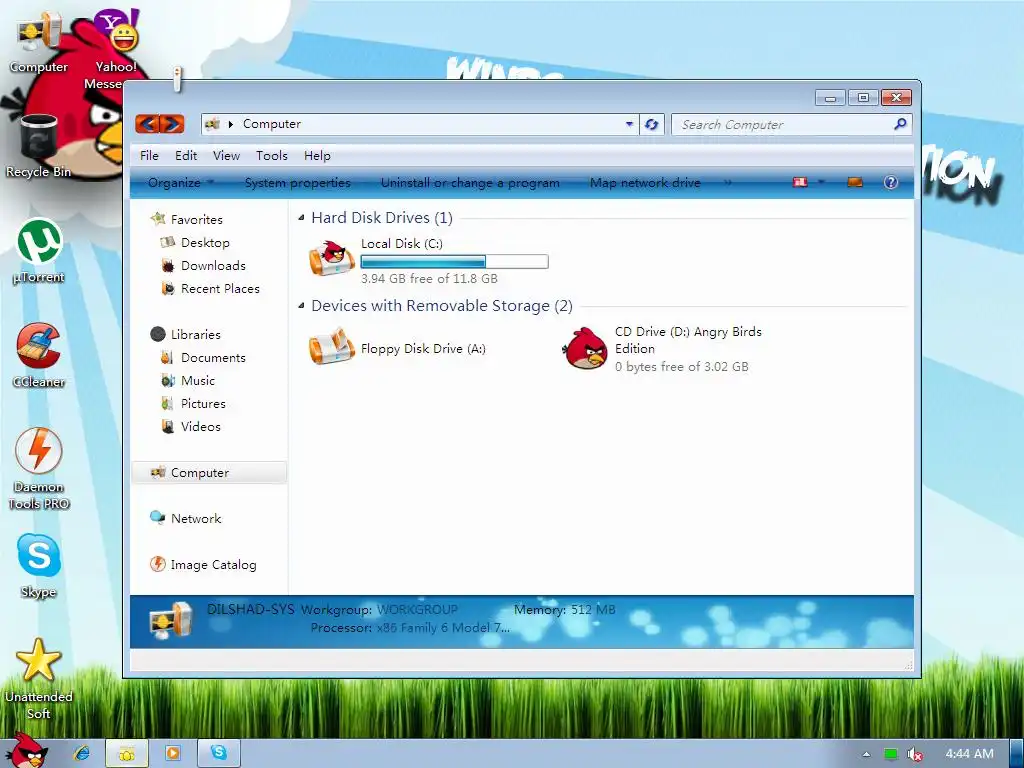1024x768 pixels.
Task: Select Computer in the navigation pane
Action: (209, 473)
